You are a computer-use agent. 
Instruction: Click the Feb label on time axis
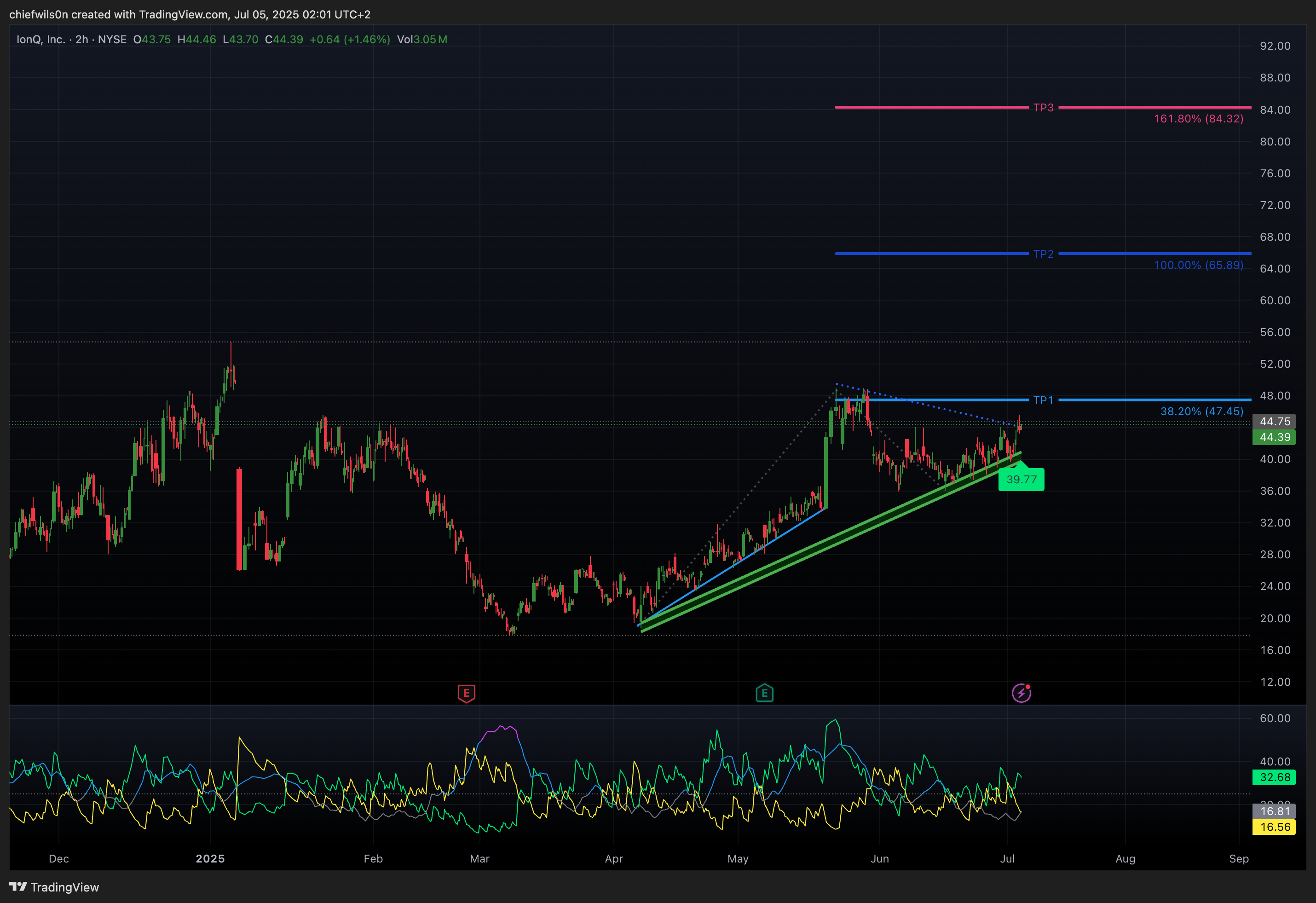(373, 859)
